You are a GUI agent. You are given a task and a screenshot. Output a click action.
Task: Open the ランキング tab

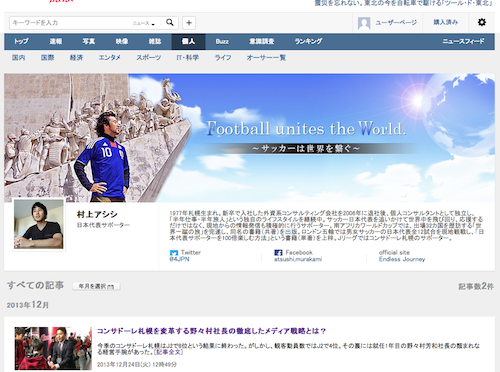tap(308, 41)
